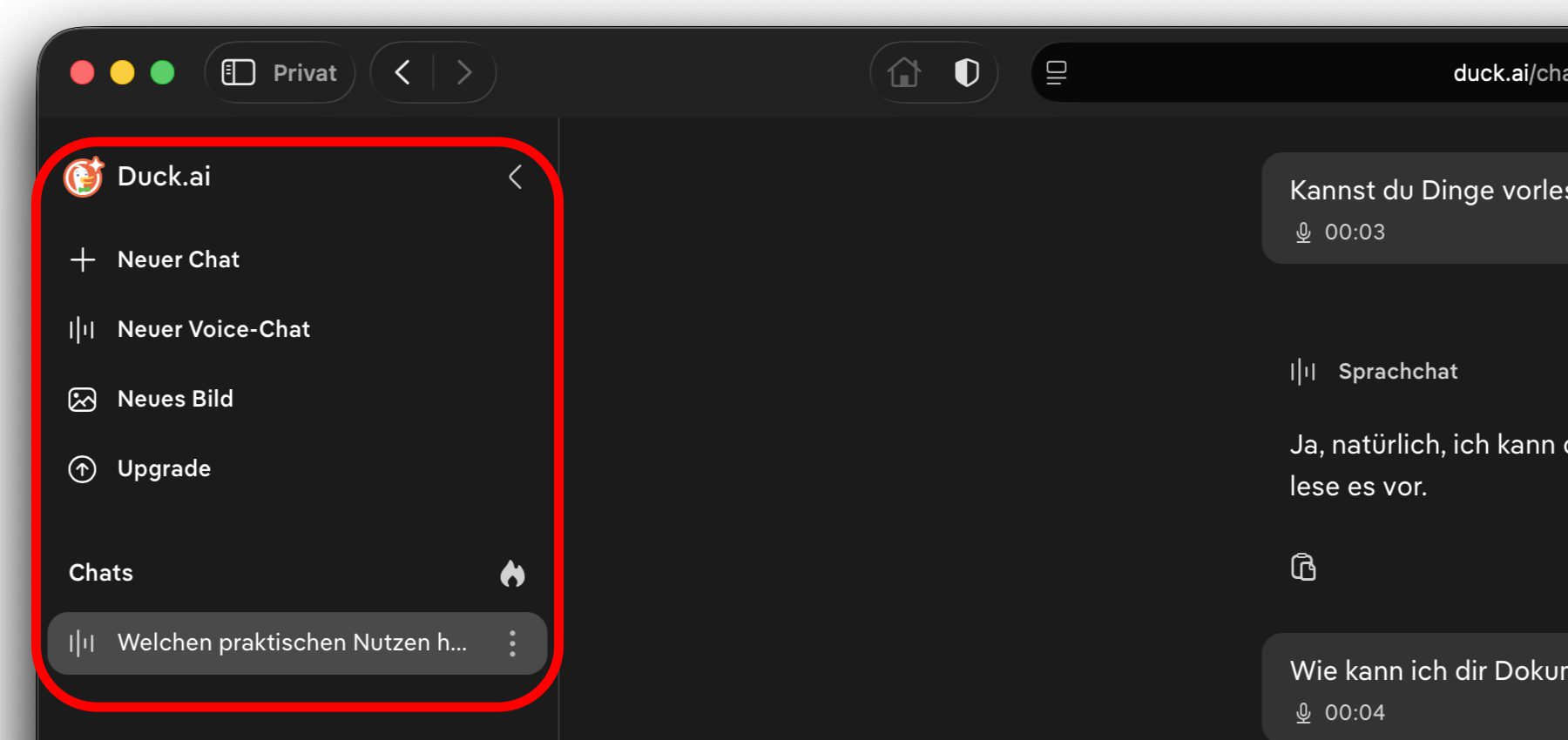
Task: Open the Upgrade option
Action: 164,468
